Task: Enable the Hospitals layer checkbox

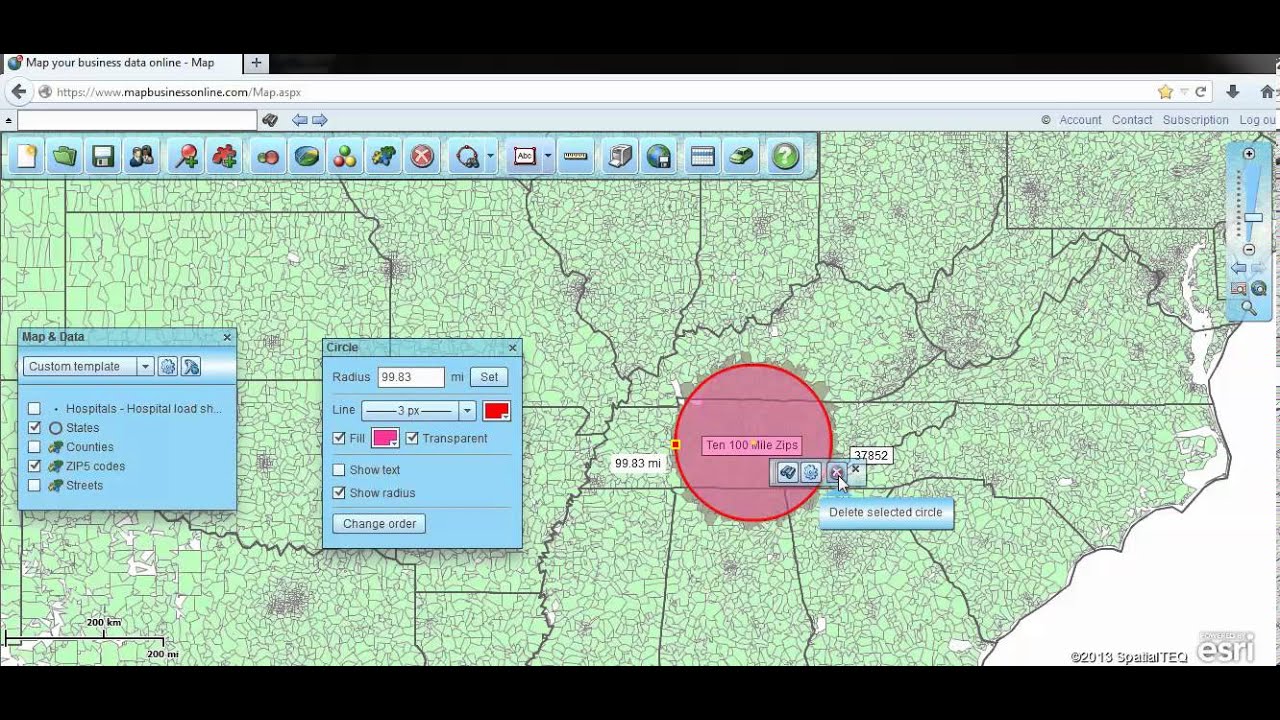Action: click(35, 409)
